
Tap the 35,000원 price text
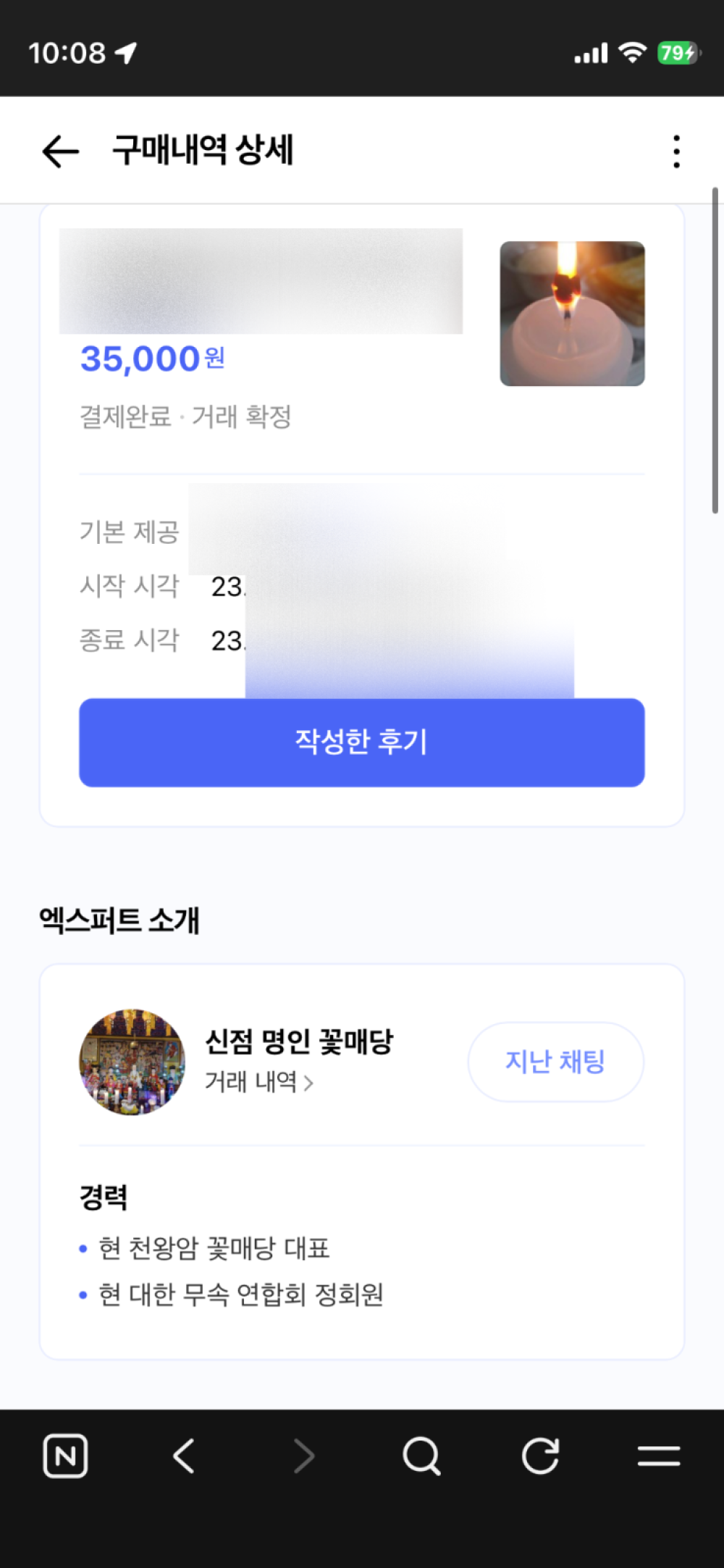[153, 359]
